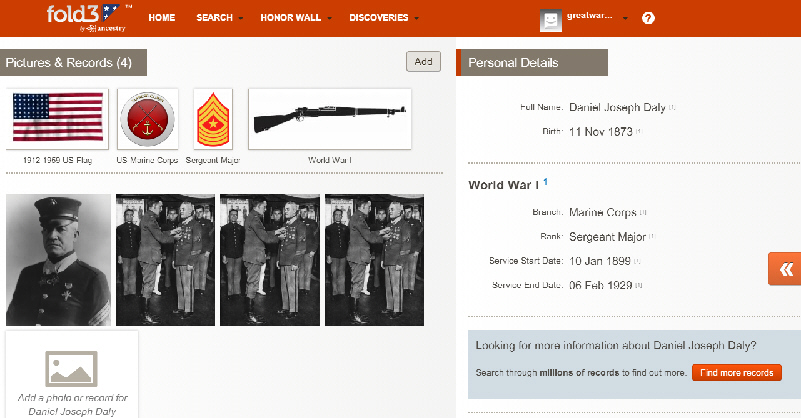Click the source icon beside Full Name
Image resolution: width=801 pixels, height=418 pixels.
point(673,107)
